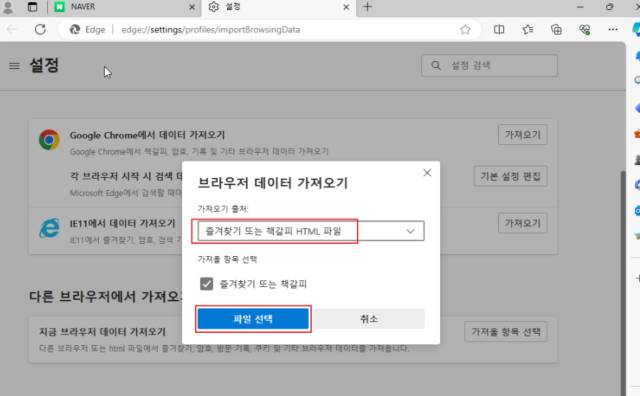Image resolution: width=640 pixels, height=396 pixels.
Task: Click the 기본 설정 편집 button
Action: (x=510, y=176)
